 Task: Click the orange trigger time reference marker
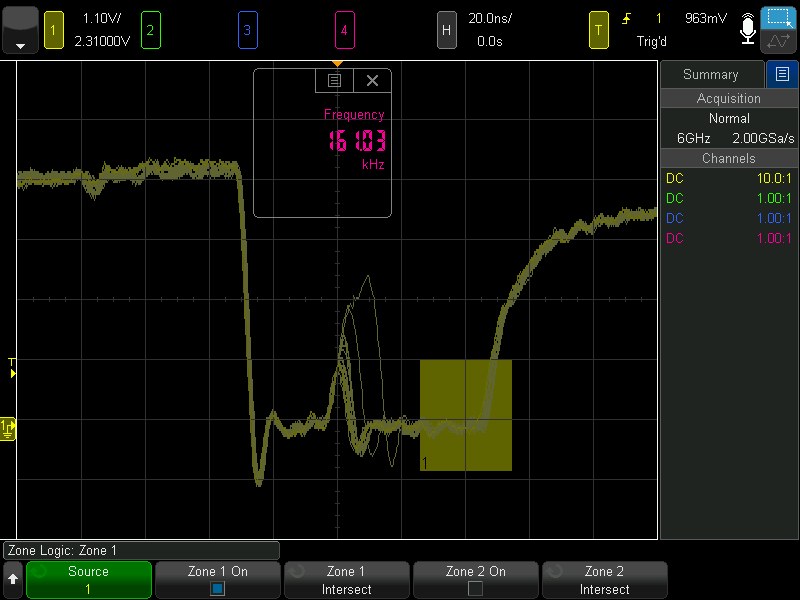pos(337,64)
